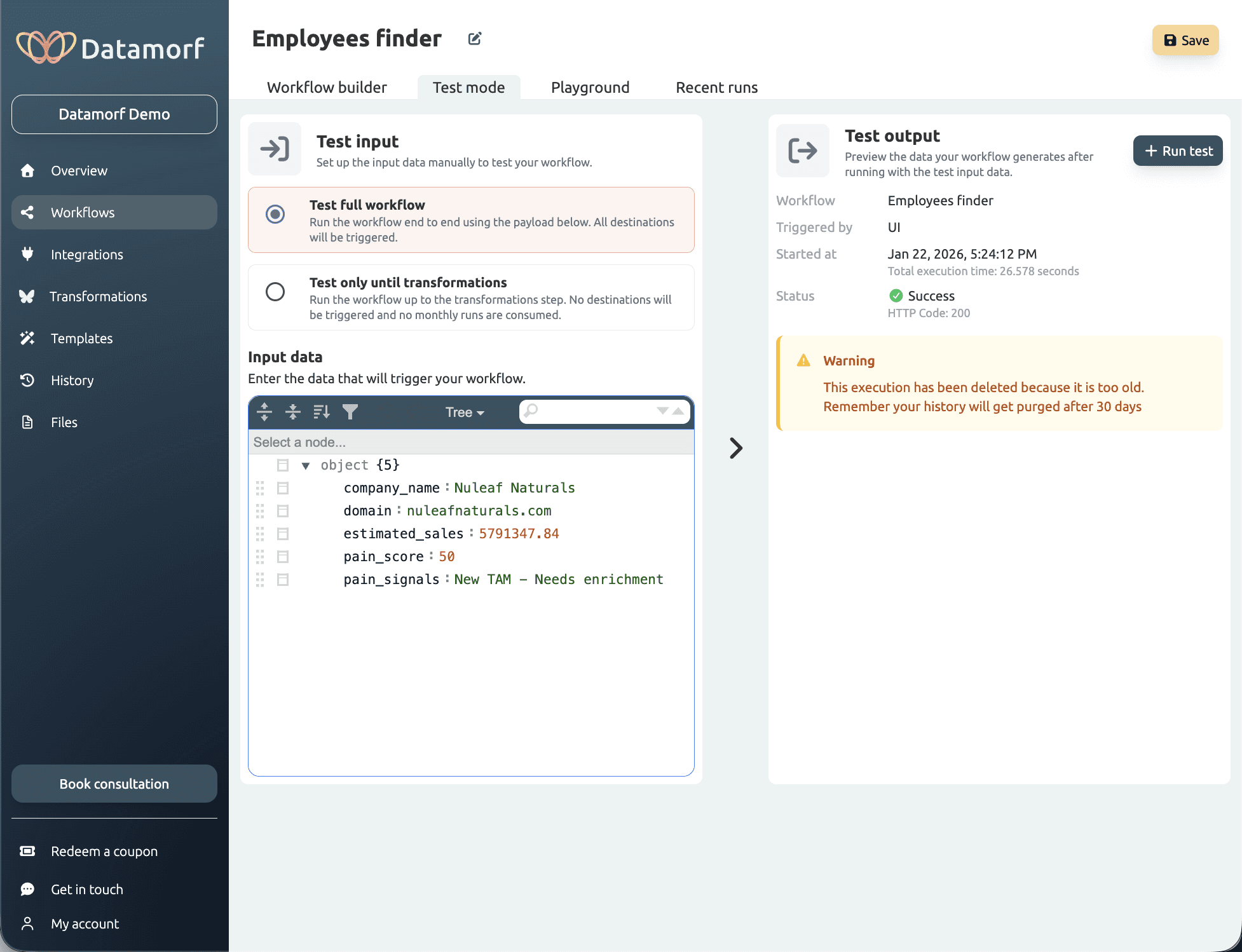Click the sort contents icon in editor
The height and width of the screenshot is (952, 1242).
pos(322,412)
